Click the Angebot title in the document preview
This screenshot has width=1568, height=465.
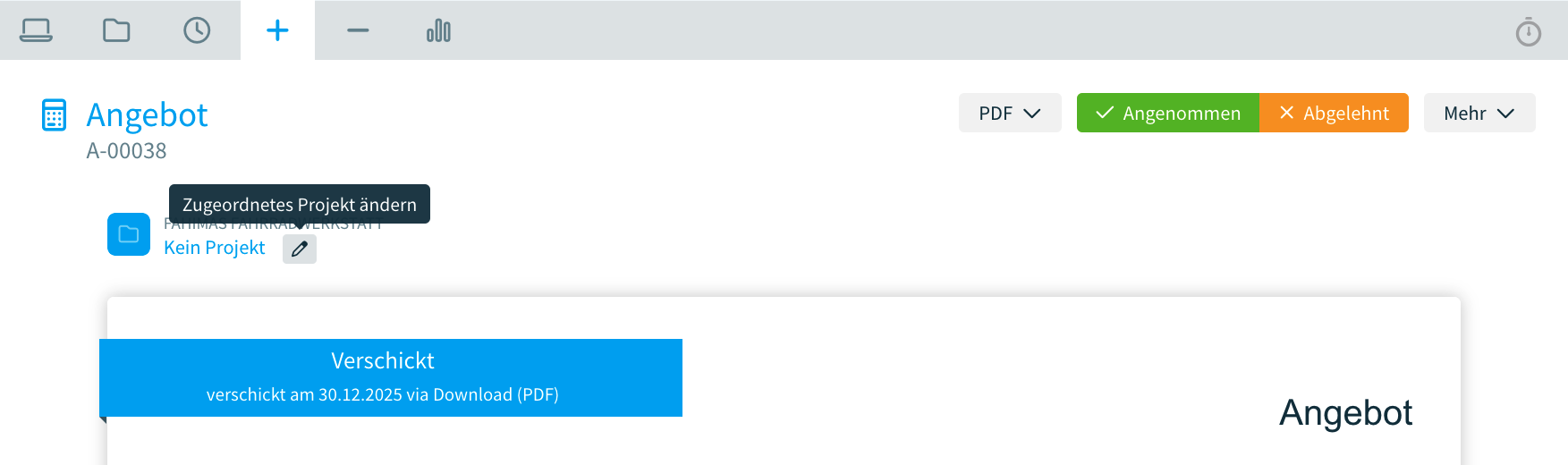(1345, 413)
